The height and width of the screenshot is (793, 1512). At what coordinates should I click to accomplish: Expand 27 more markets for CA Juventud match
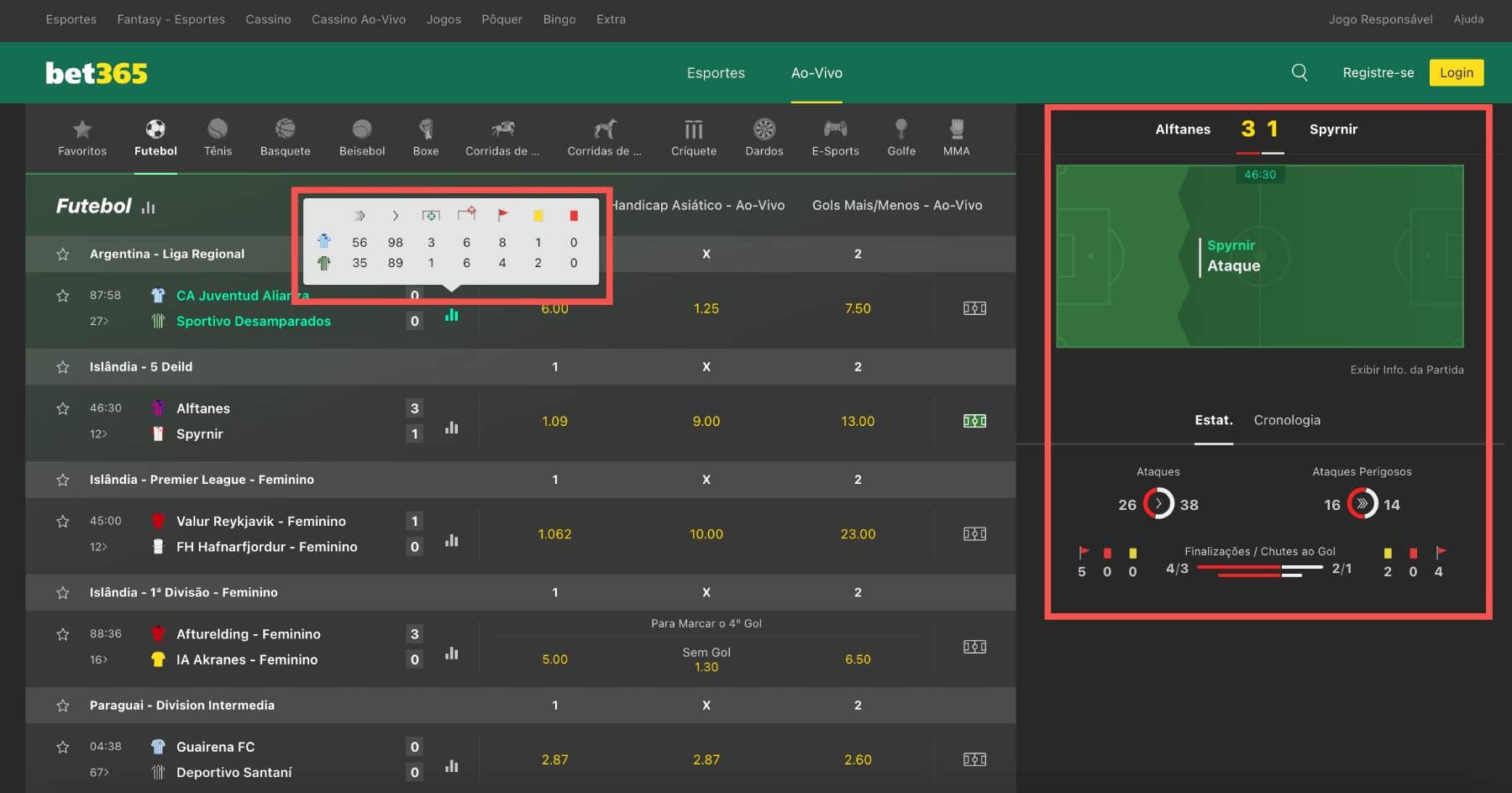99,321
